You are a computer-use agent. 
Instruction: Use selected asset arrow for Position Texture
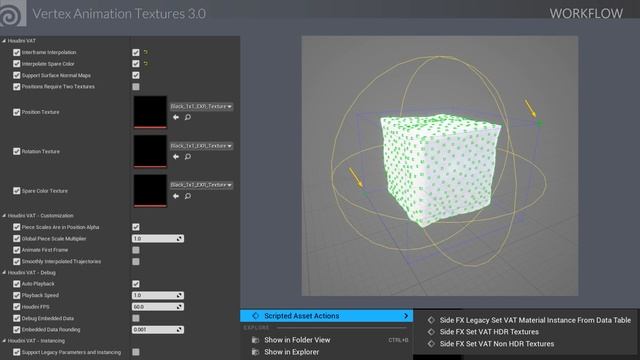click(x=176, y=117)
